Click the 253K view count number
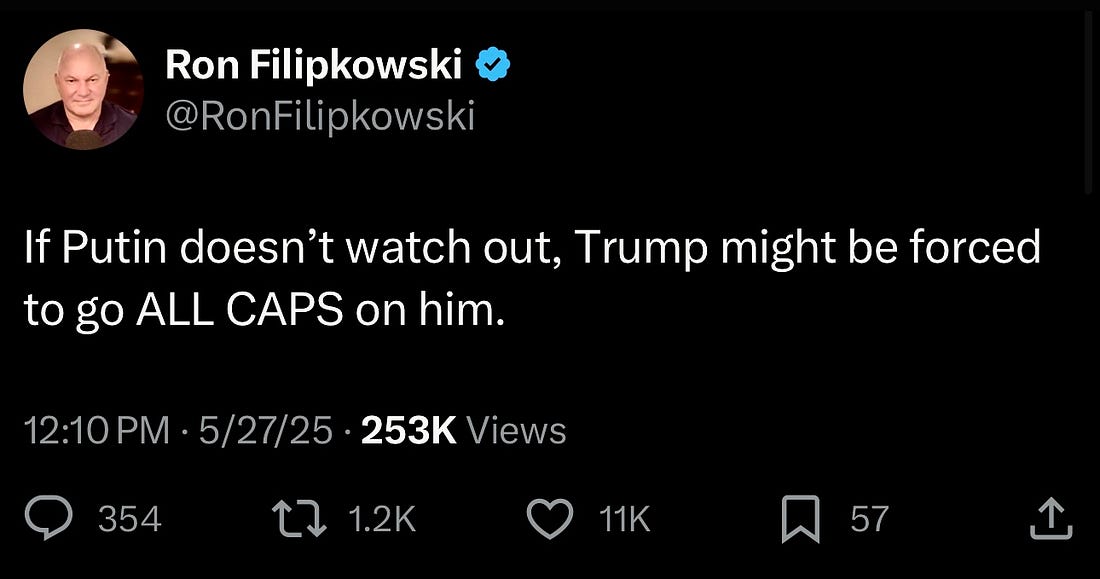 (x=408, y=431)
